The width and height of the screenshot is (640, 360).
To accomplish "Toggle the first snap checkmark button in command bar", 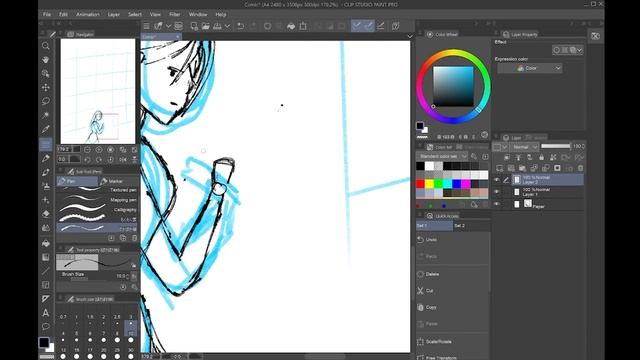I will (357, 26).
